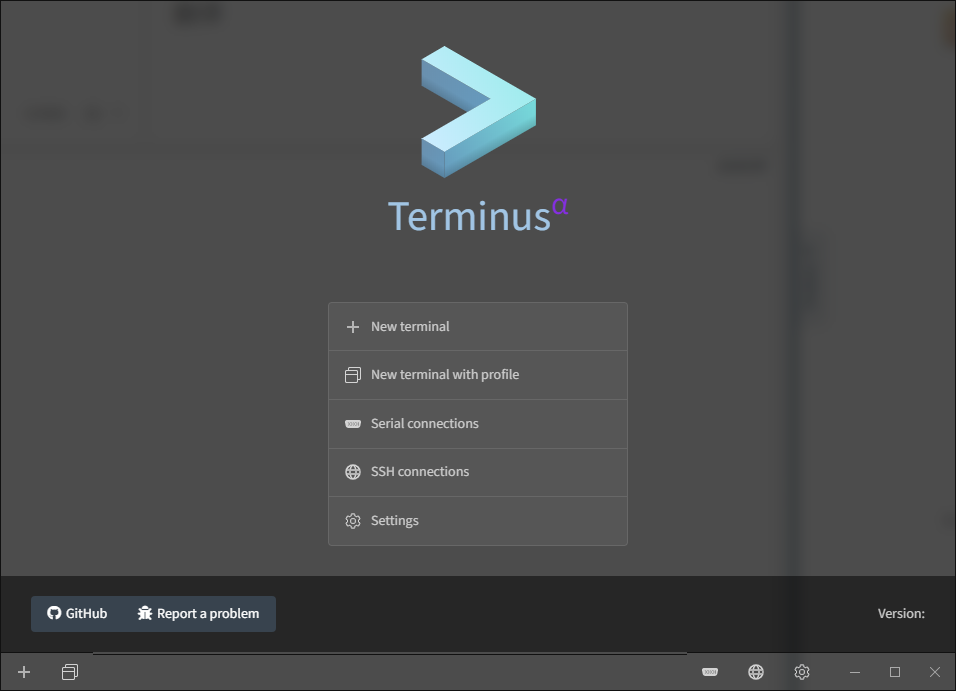The height and width of the screenshot is (691, 956).
Task: Minimize the Terminus window
Action: coord(855,672)
